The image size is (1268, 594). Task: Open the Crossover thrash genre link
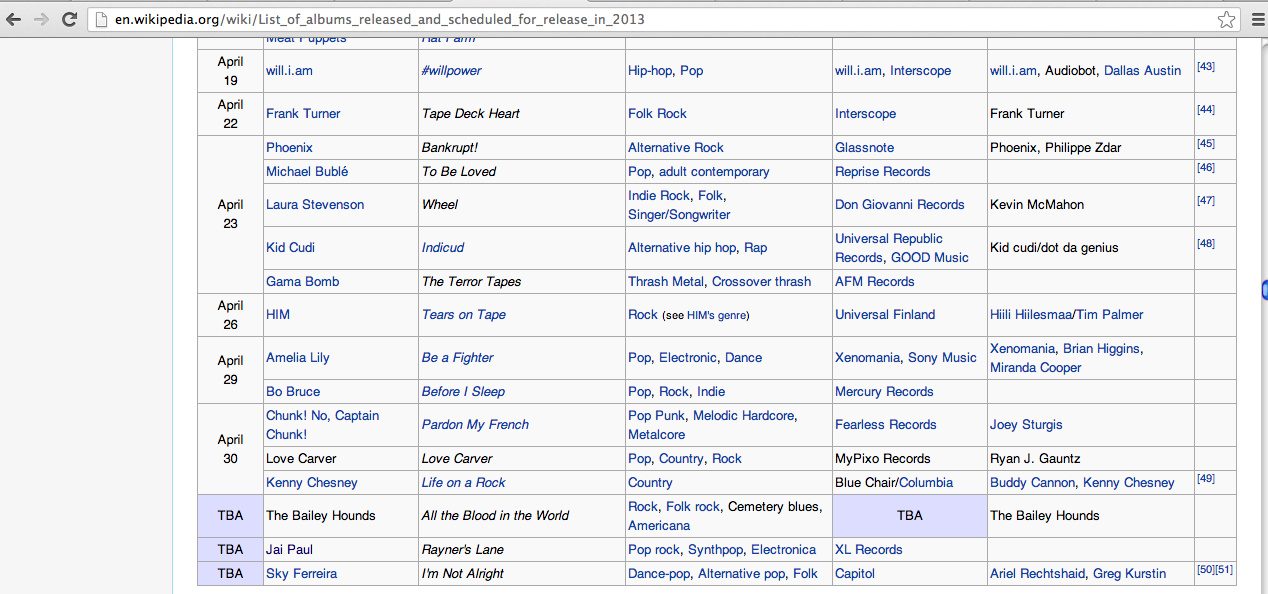[x=762, y=282]
